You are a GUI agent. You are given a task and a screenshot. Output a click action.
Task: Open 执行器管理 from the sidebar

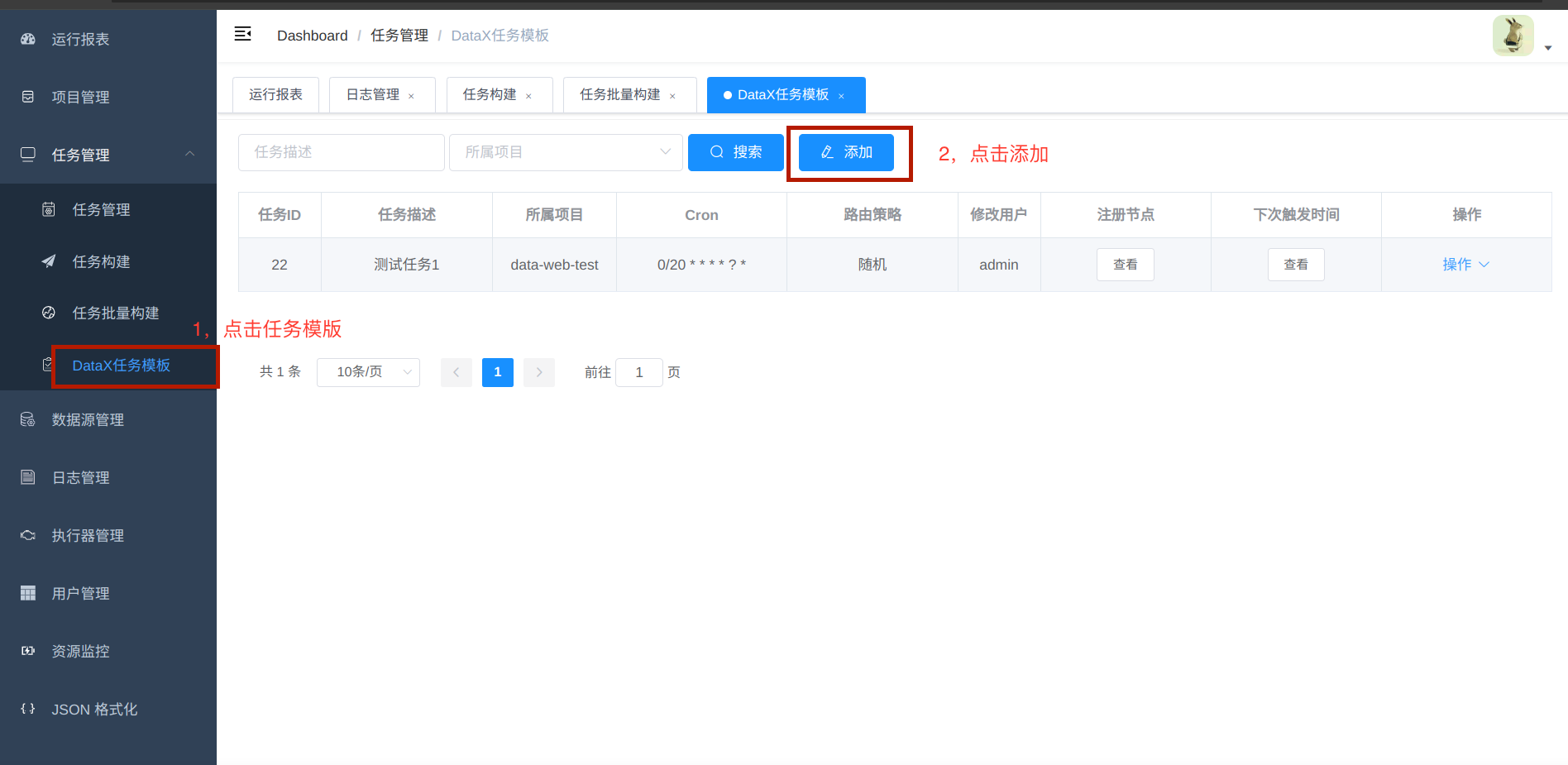point(88,535)
